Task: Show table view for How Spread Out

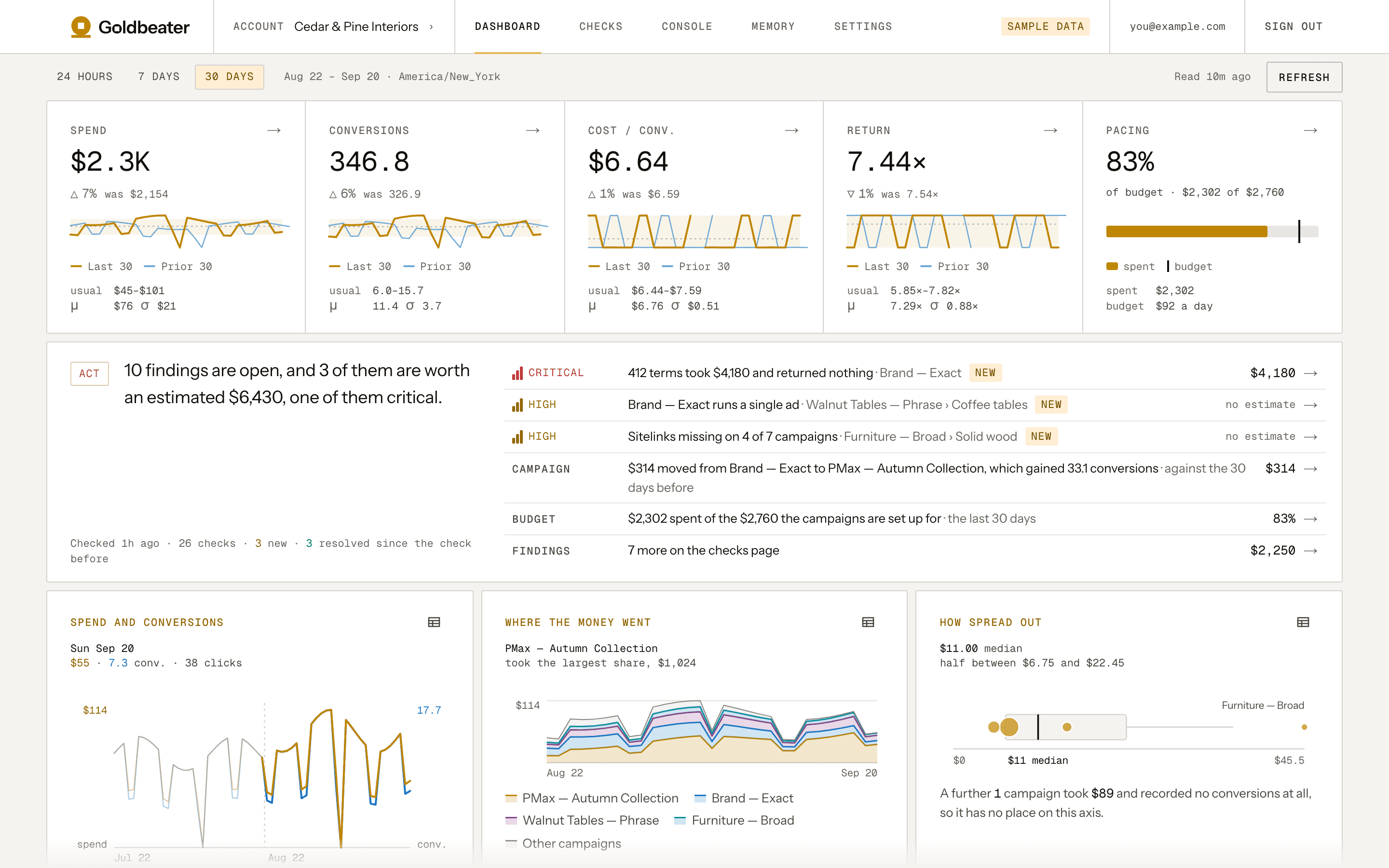Action: [x=1303, y=622]
